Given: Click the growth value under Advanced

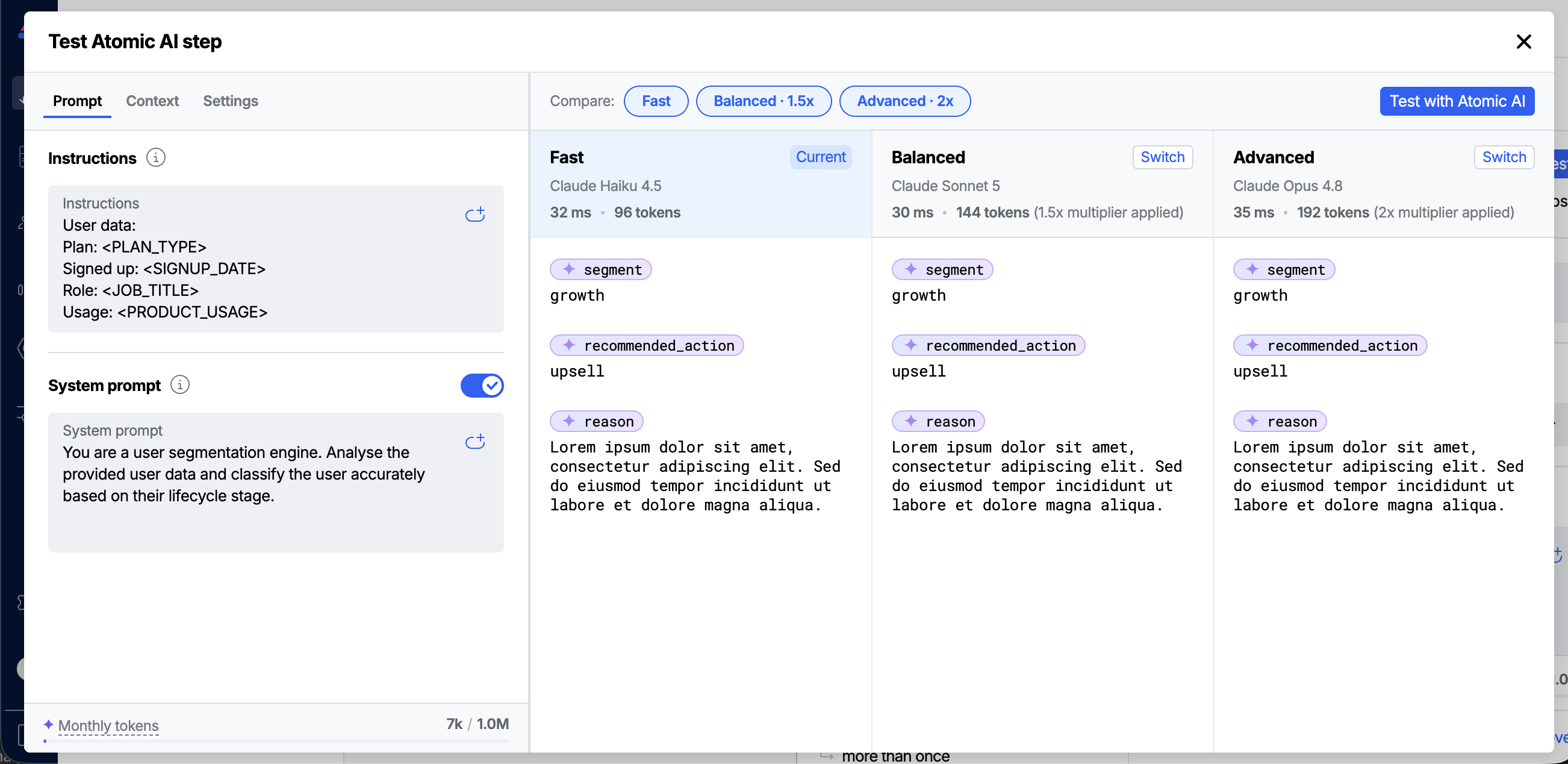Looking at the screenshot, I should 1260,295.
